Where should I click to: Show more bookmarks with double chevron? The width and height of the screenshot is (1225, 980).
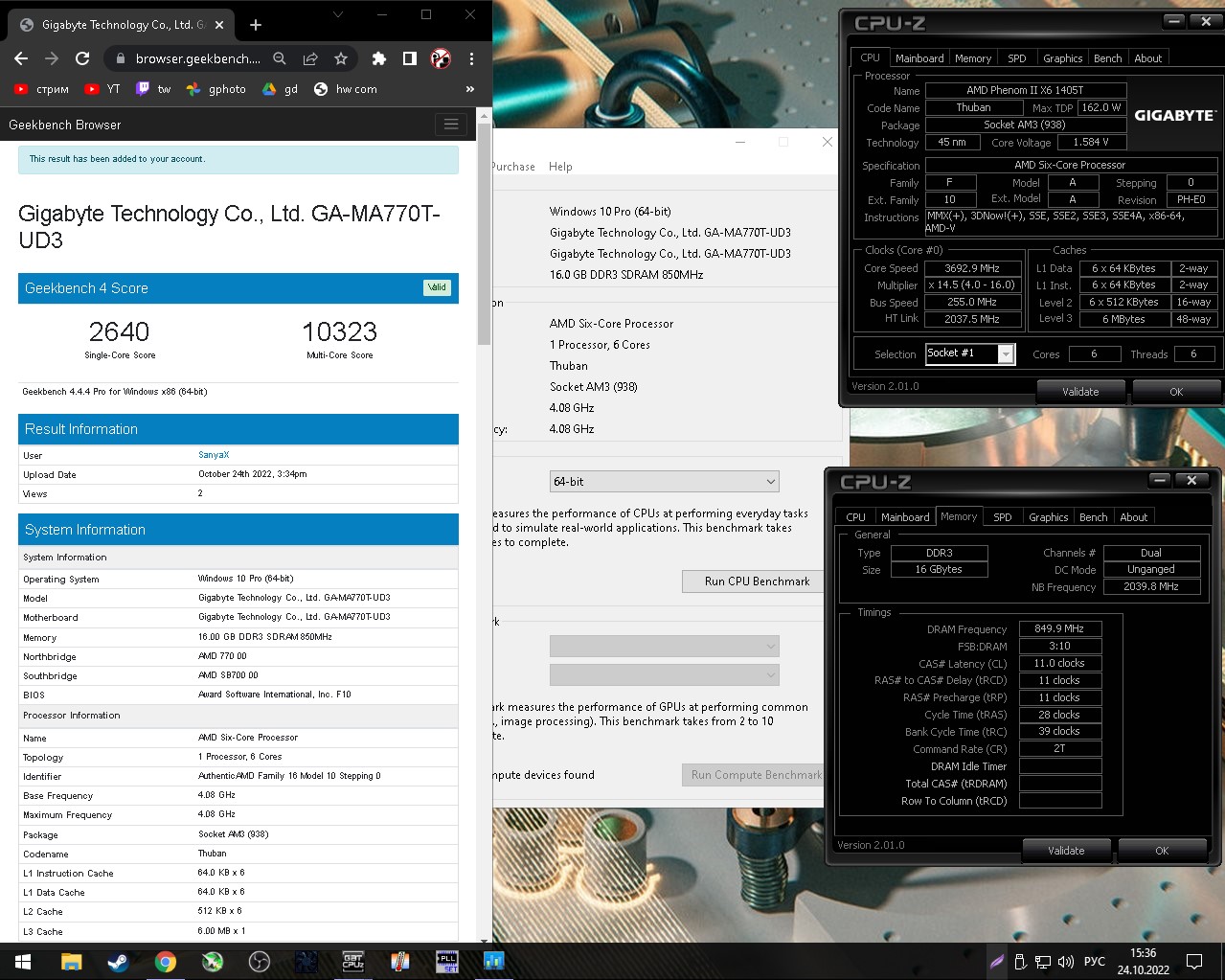pos(469,89)
